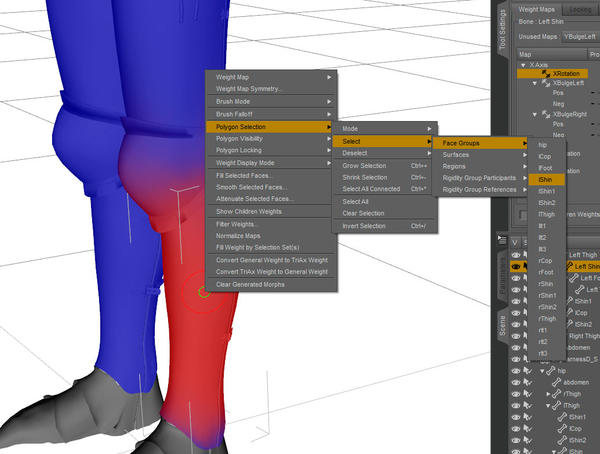This screenshot has height=454, width=600.
Task: Open the Weight Map submenu
Action: coord(271,77)
